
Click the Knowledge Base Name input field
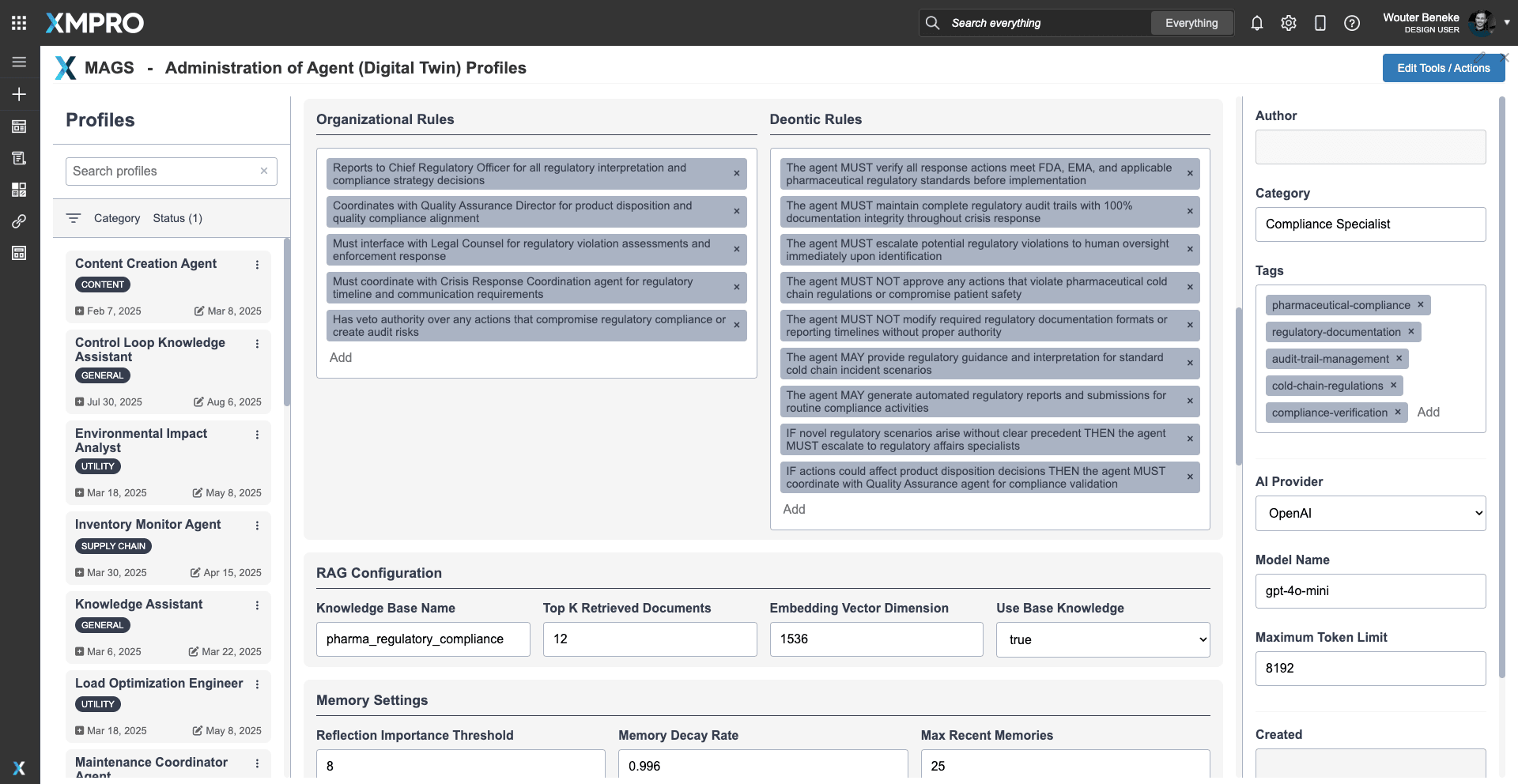422,639
